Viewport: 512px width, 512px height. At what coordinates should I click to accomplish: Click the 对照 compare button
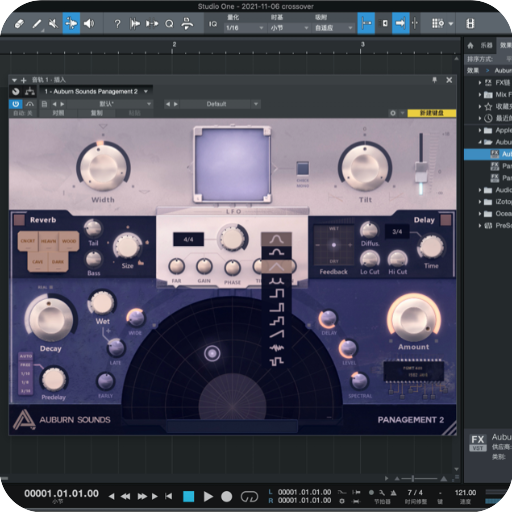pyautogui.click(x=58, y=113)
